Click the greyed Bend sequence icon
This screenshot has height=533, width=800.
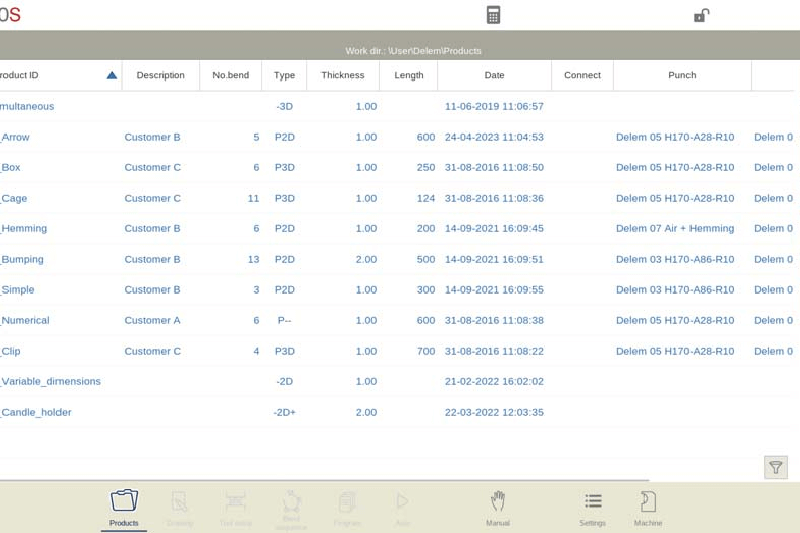(291, 504)
